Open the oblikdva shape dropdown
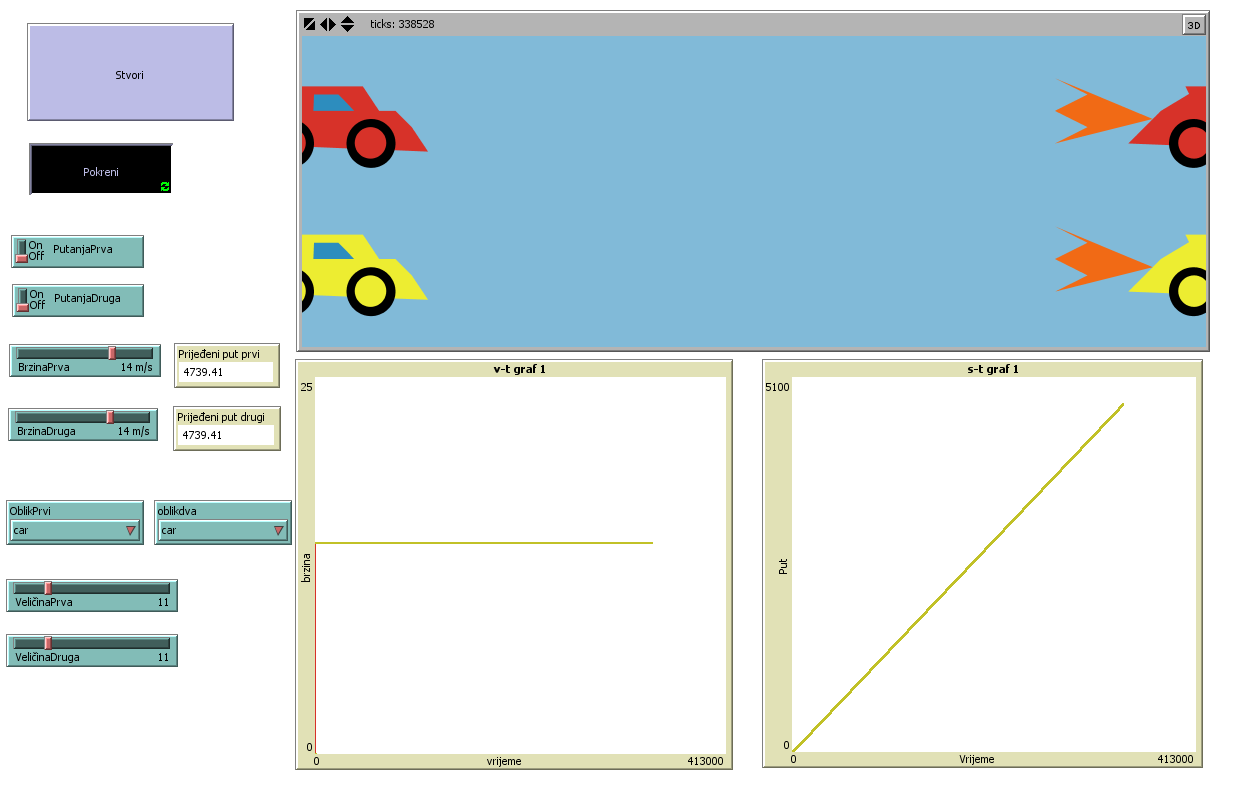 222,530
